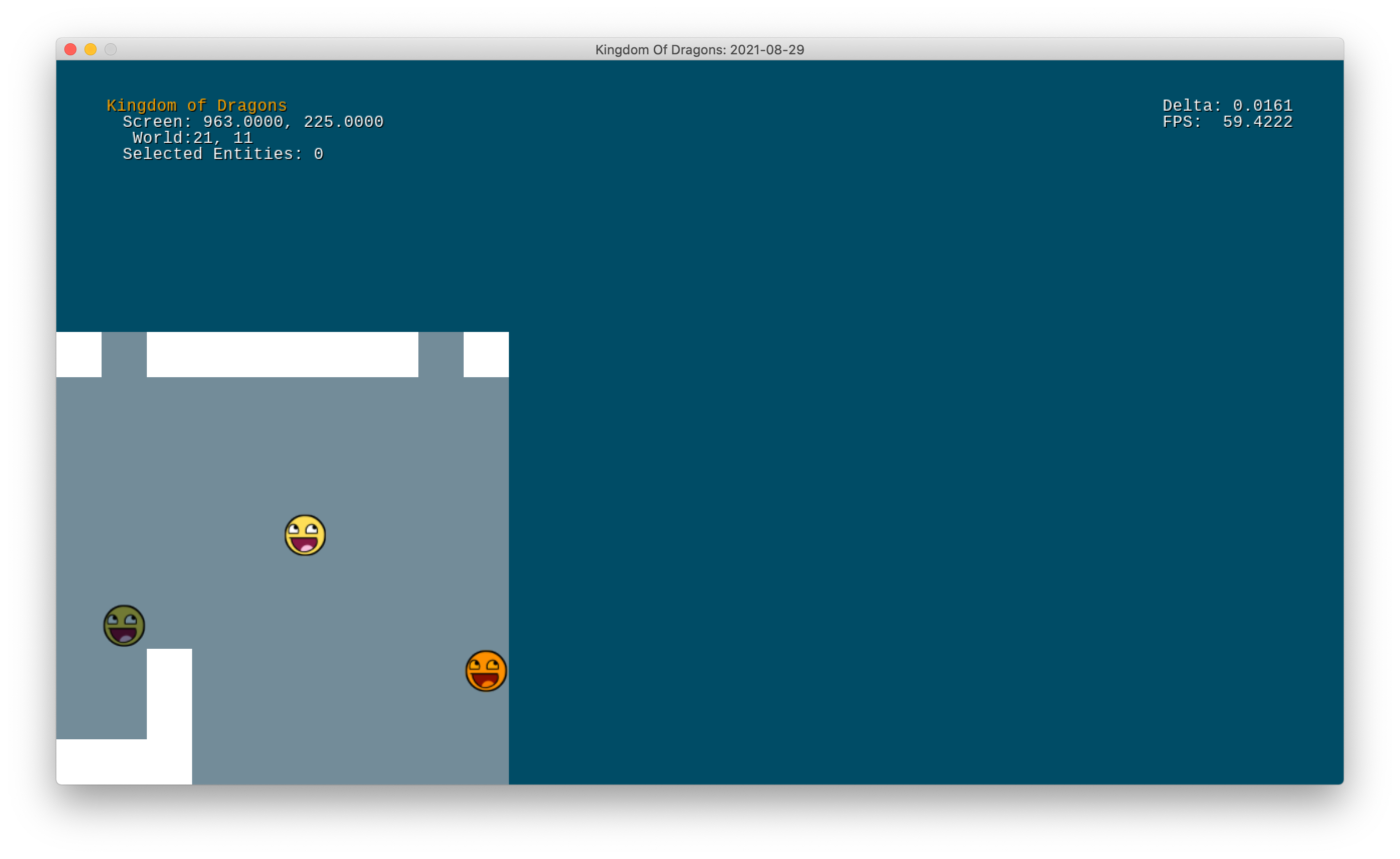Image resolution: width=1400 pixels, height=859 pixels.
Task: Select the orange smiley face entity
Action: [486, 671]
